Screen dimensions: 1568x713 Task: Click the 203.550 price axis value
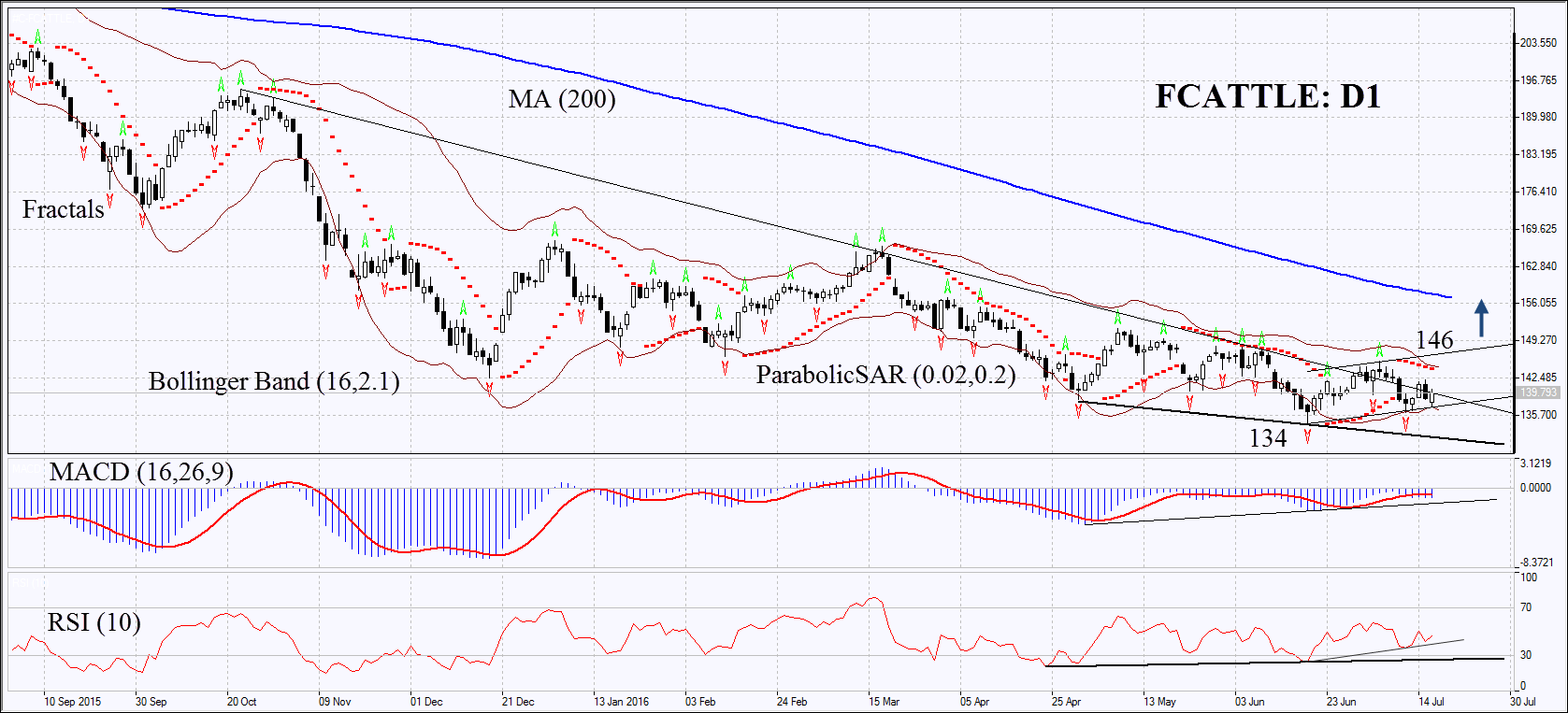[1539, 43]
